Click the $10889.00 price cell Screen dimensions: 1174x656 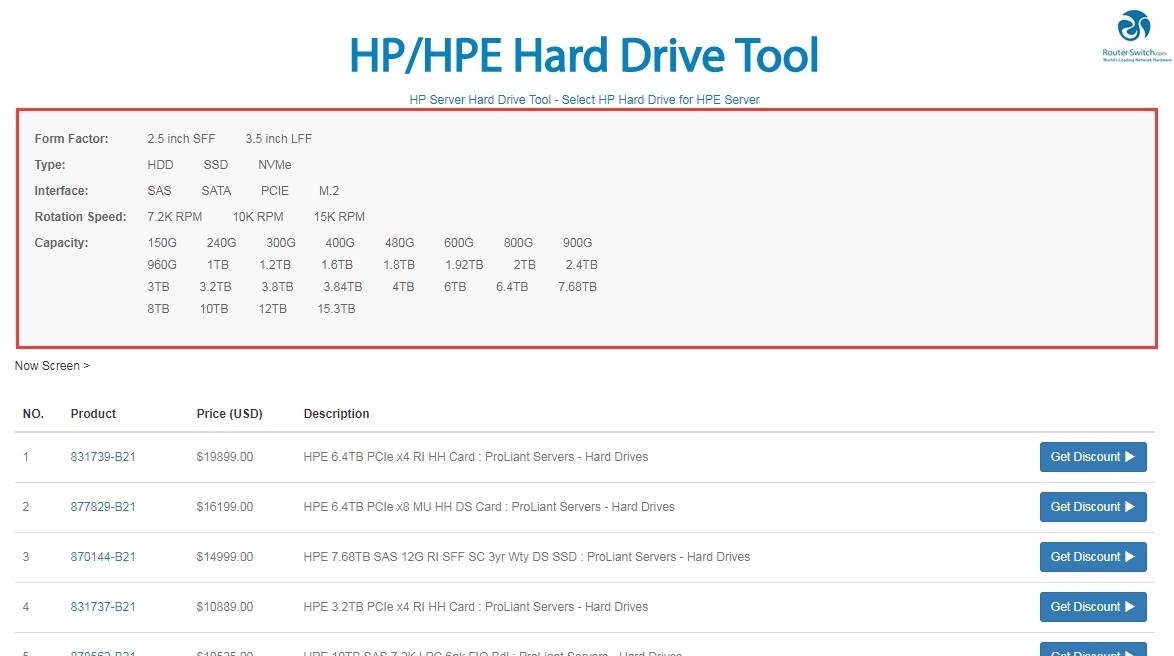click(x=225, y=607)
